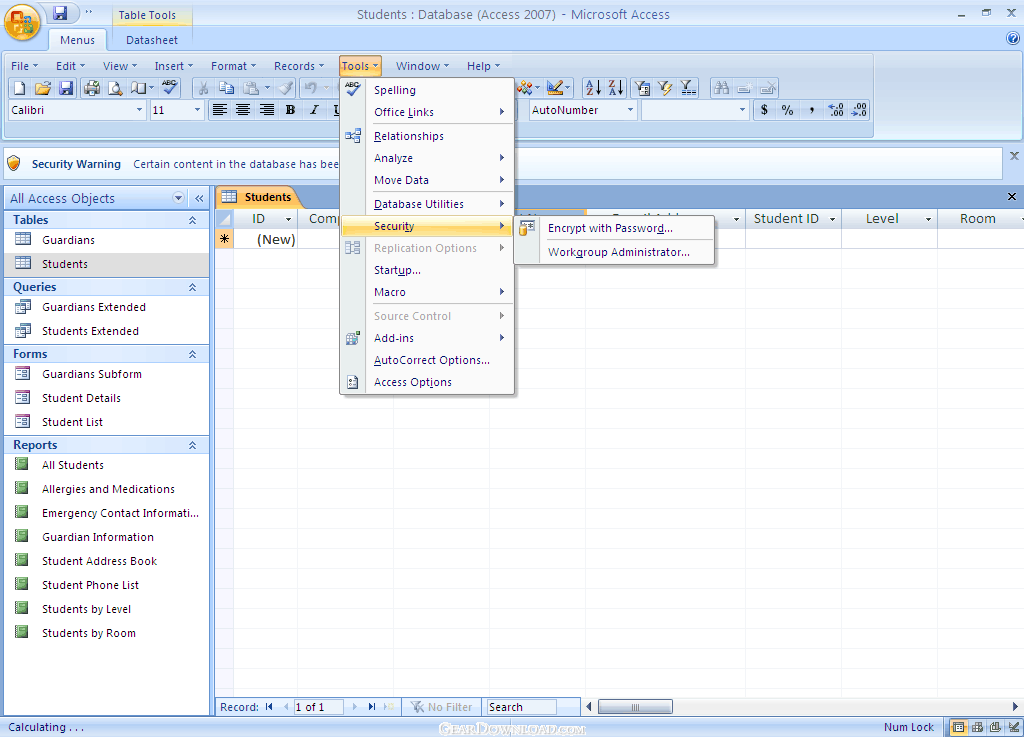
Task: Click the Increase Decimals icon
Action: (835, 110)
